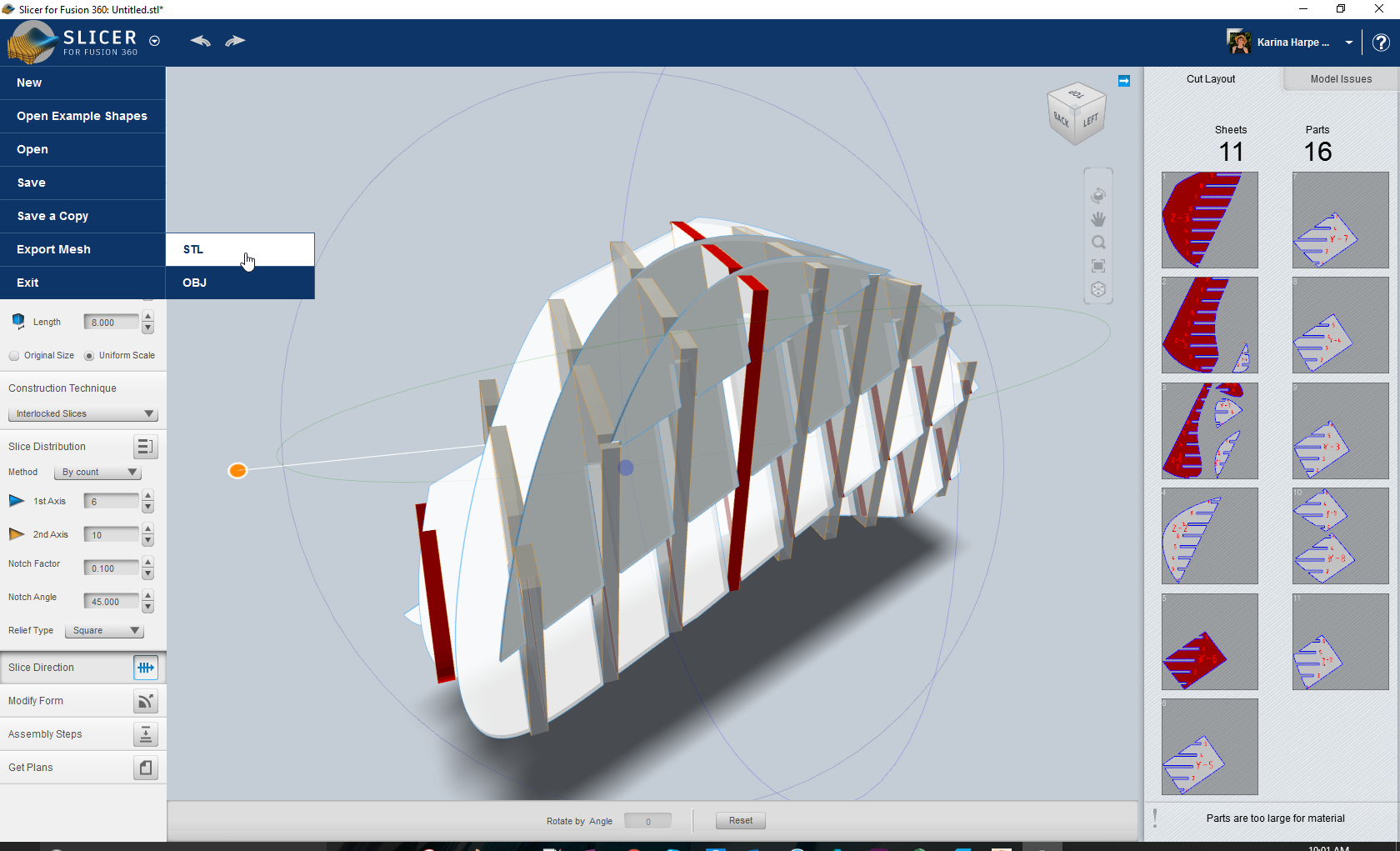1400x851 pixels.
Task: Select the Original Size radio button
Action: tap(14, 355)
